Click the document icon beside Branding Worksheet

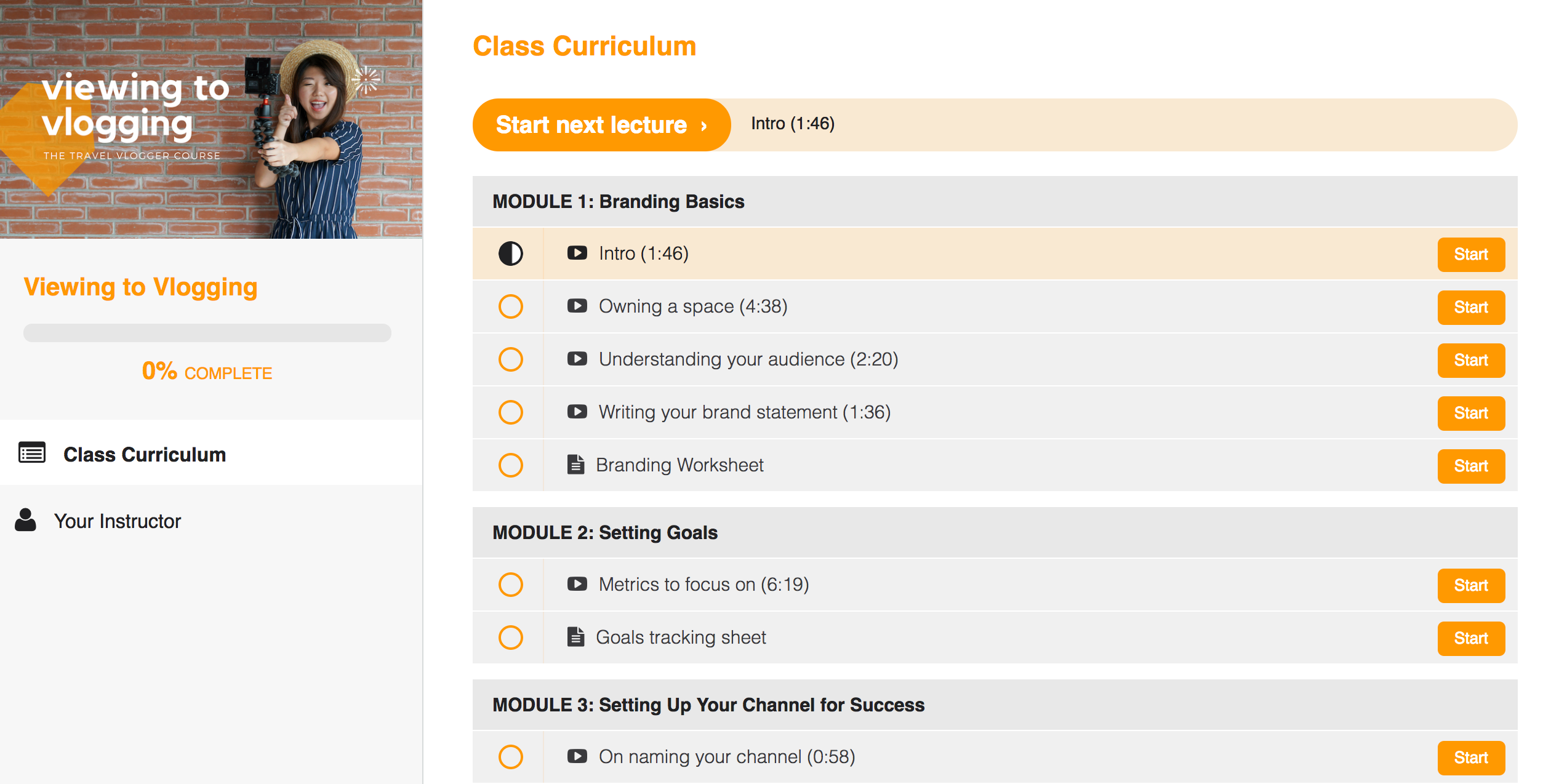[x=575, y=465]
